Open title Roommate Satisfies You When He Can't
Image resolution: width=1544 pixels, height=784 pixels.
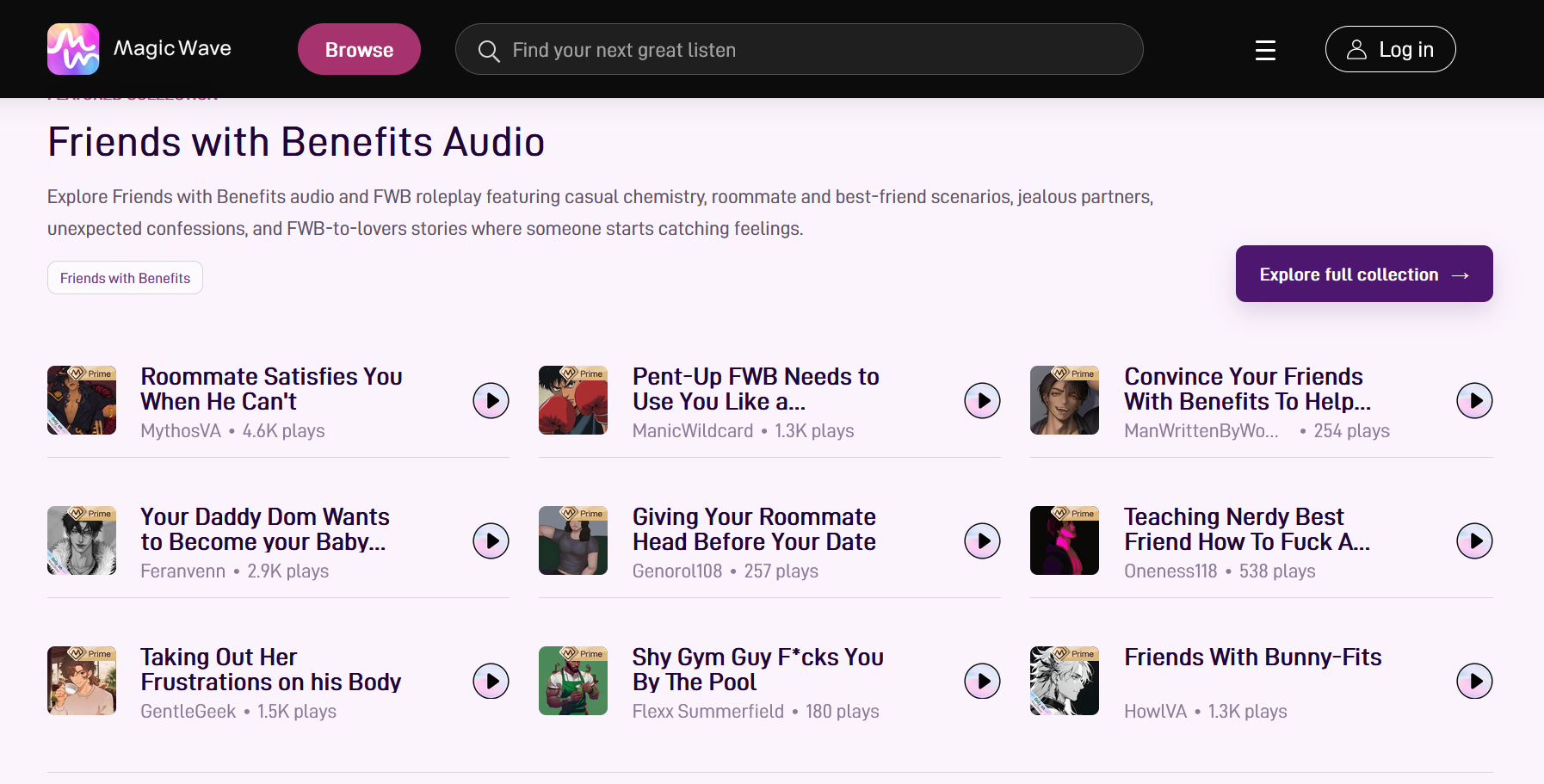click(x=271, y=389)
